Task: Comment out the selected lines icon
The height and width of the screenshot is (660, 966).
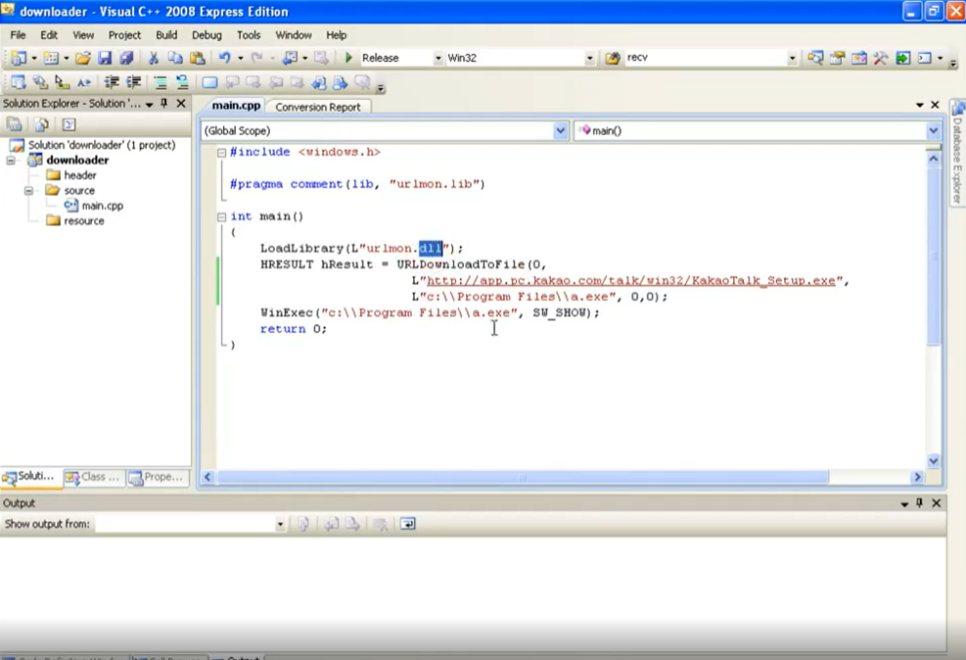Action: [160, 82]
